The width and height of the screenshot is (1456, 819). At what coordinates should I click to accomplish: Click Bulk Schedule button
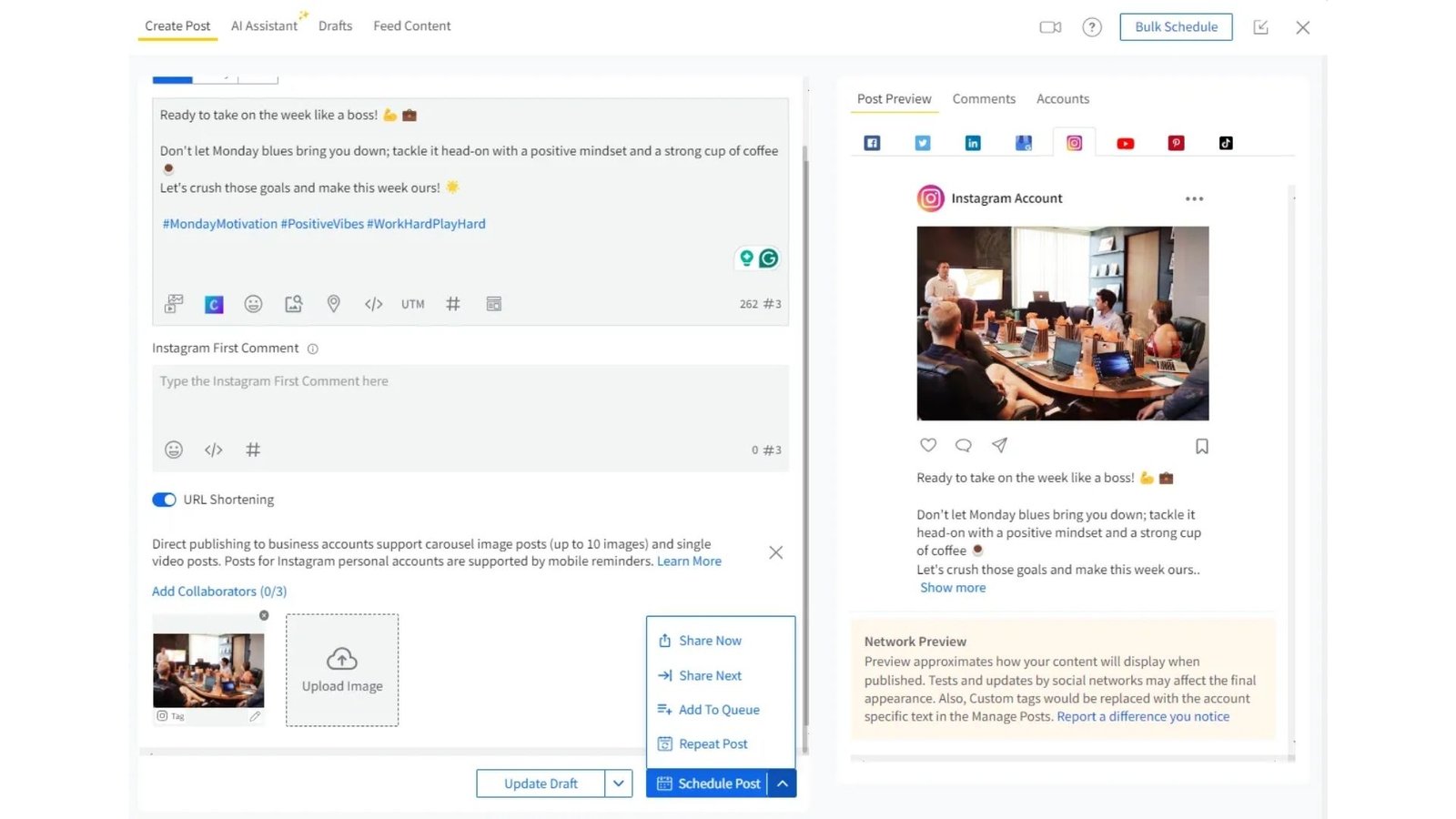tap(1176, 26)
